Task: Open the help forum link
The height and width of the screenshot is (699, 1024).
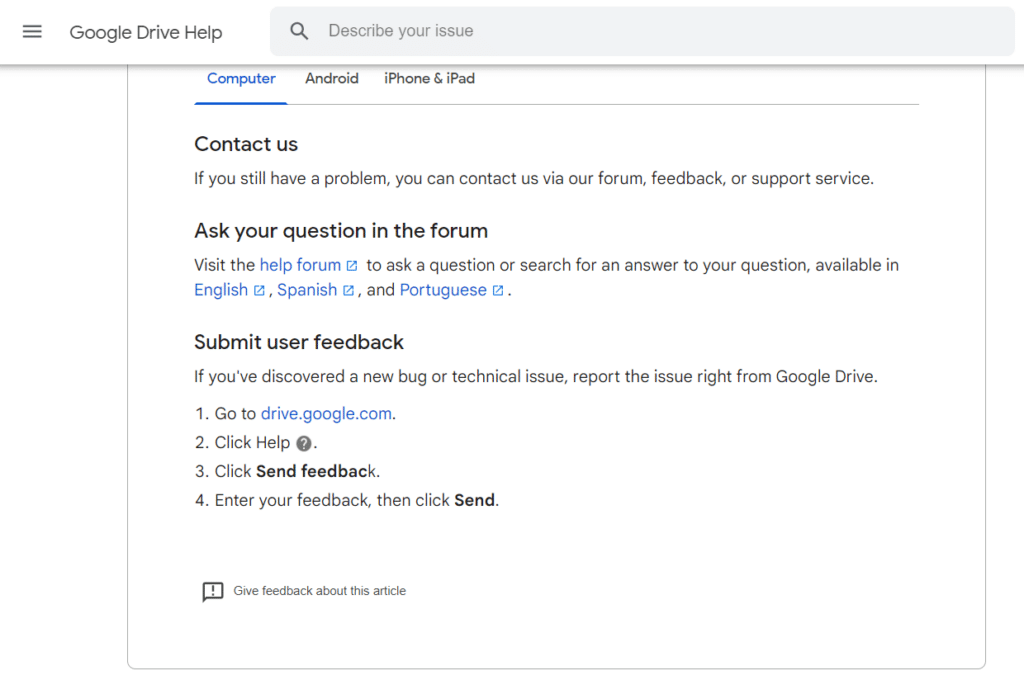Action: (x=300, y=265)
